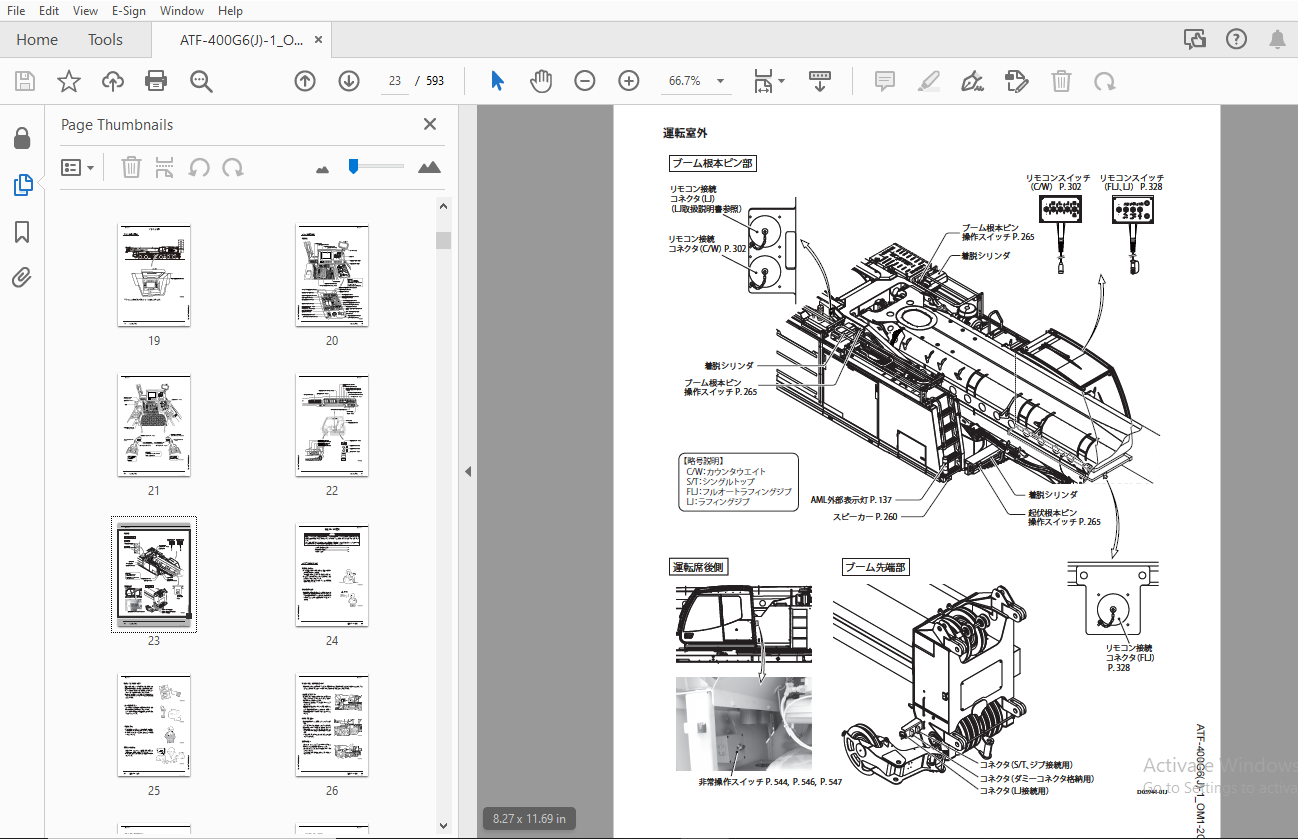Click the delete trash icon in the main toolbar
This screenshot has width=1298, height=839.
(1061, 81)
